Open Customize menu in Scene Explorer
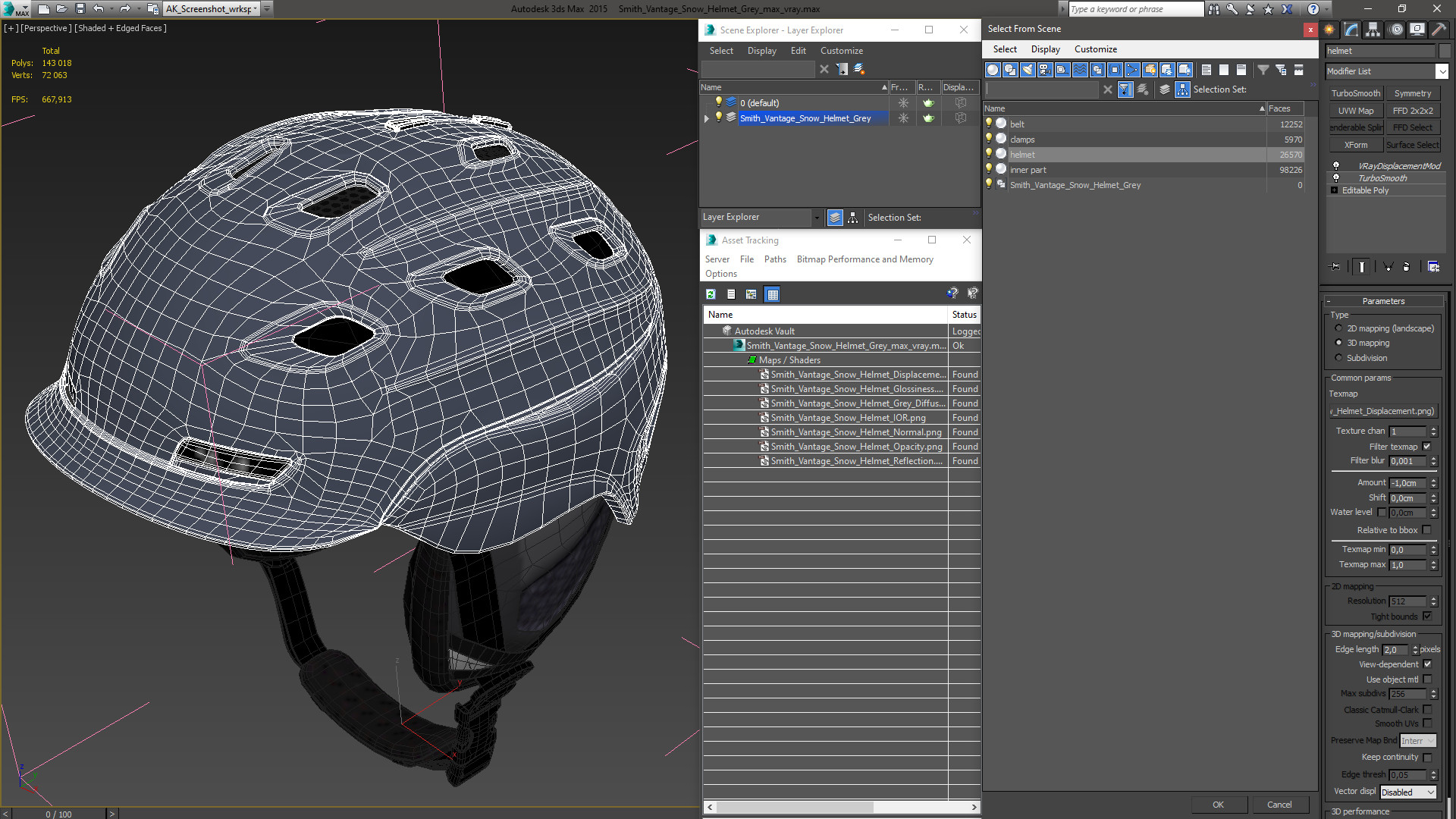 click(841, 51)
